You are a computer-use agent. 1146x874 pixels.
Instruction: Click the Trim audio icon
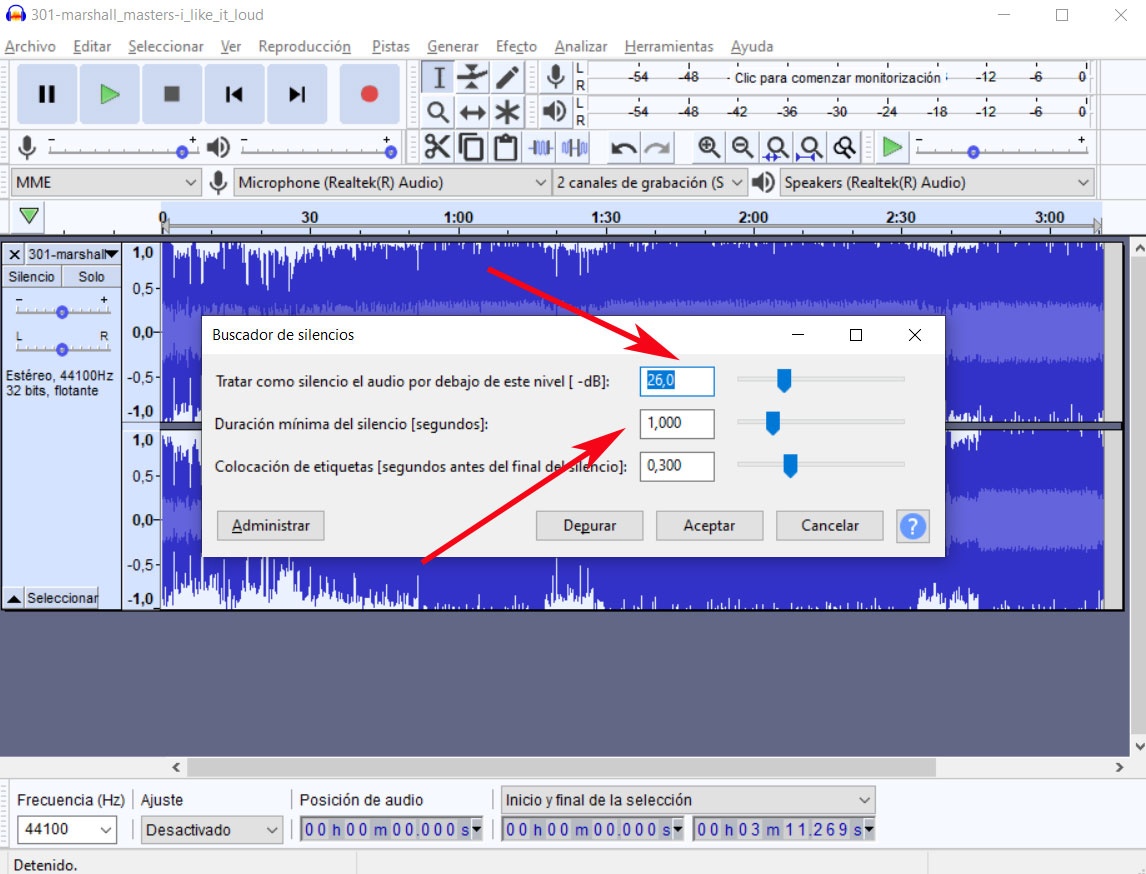pyautogui.click(x=541, y=148)
